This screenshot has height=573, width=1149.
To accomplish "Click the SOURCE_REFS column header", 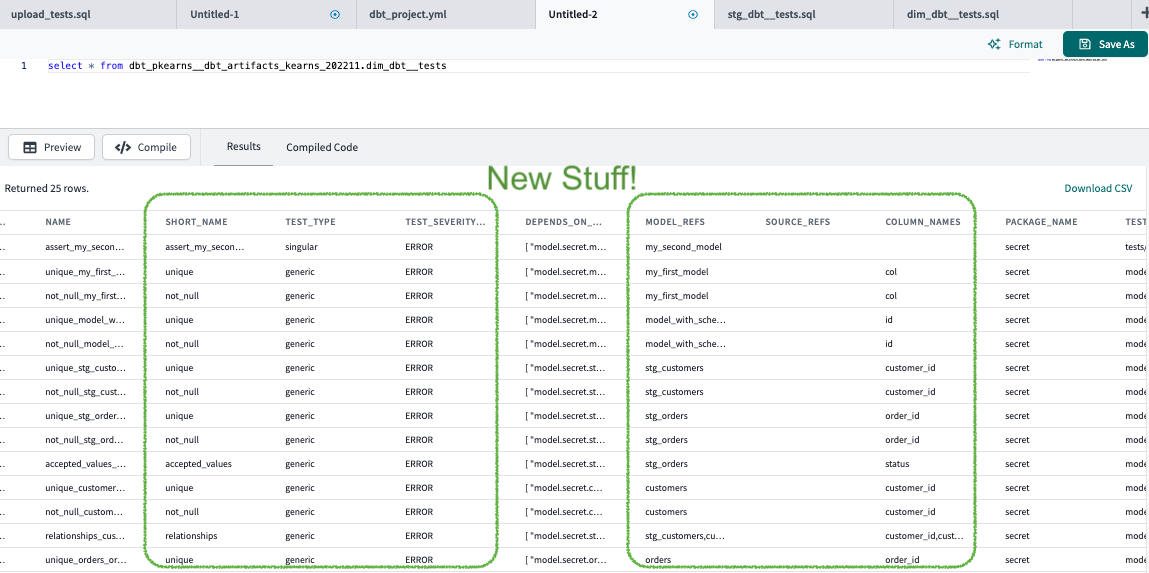I will click(x=797, y=222).
